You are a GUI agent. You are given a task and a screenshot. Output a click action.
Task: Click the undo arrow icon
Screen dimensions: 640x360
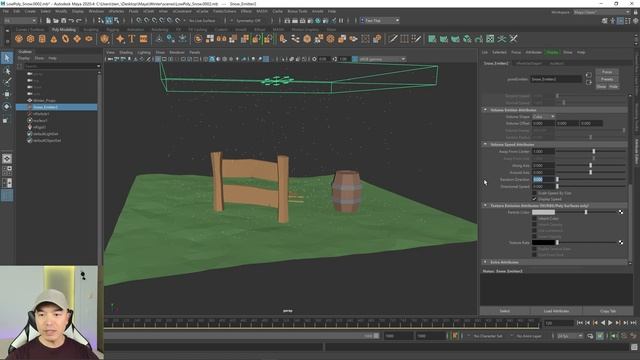click(x=71, y=20)
